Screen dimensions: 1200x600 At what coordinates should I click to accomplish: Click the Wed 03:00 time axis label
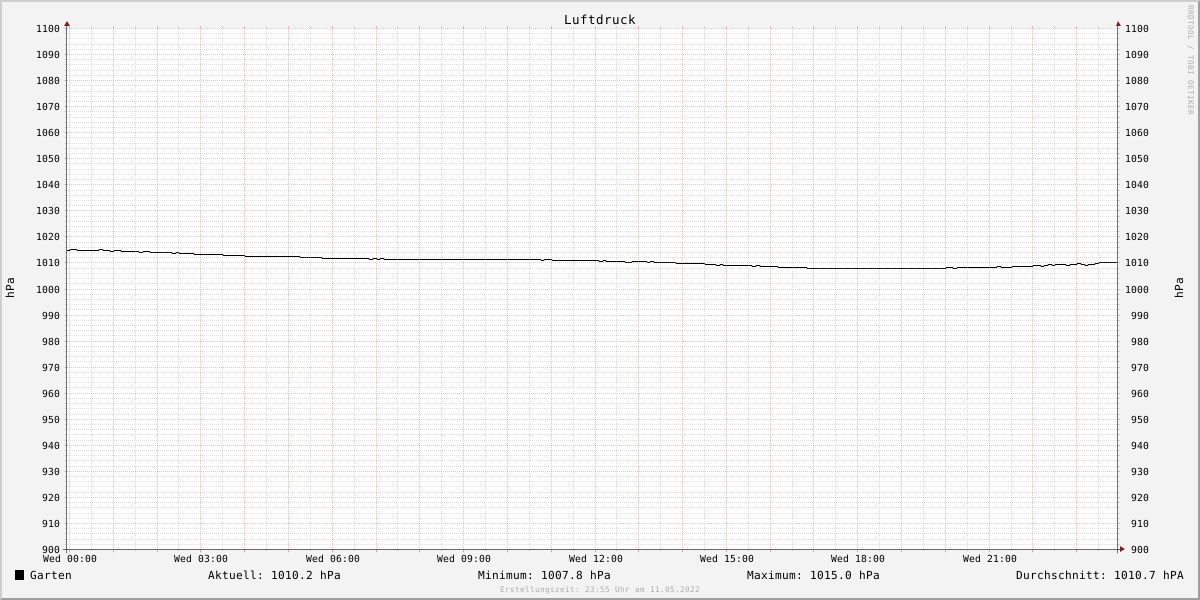[201, 559]
